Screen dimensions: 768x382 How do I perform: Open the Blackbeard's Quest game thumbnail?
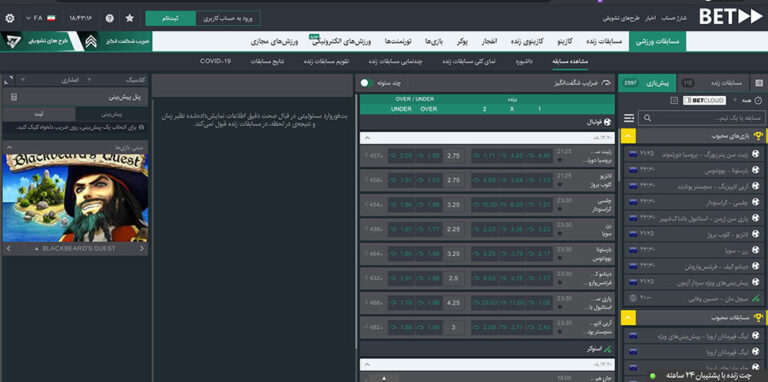(x=75, y=198)
